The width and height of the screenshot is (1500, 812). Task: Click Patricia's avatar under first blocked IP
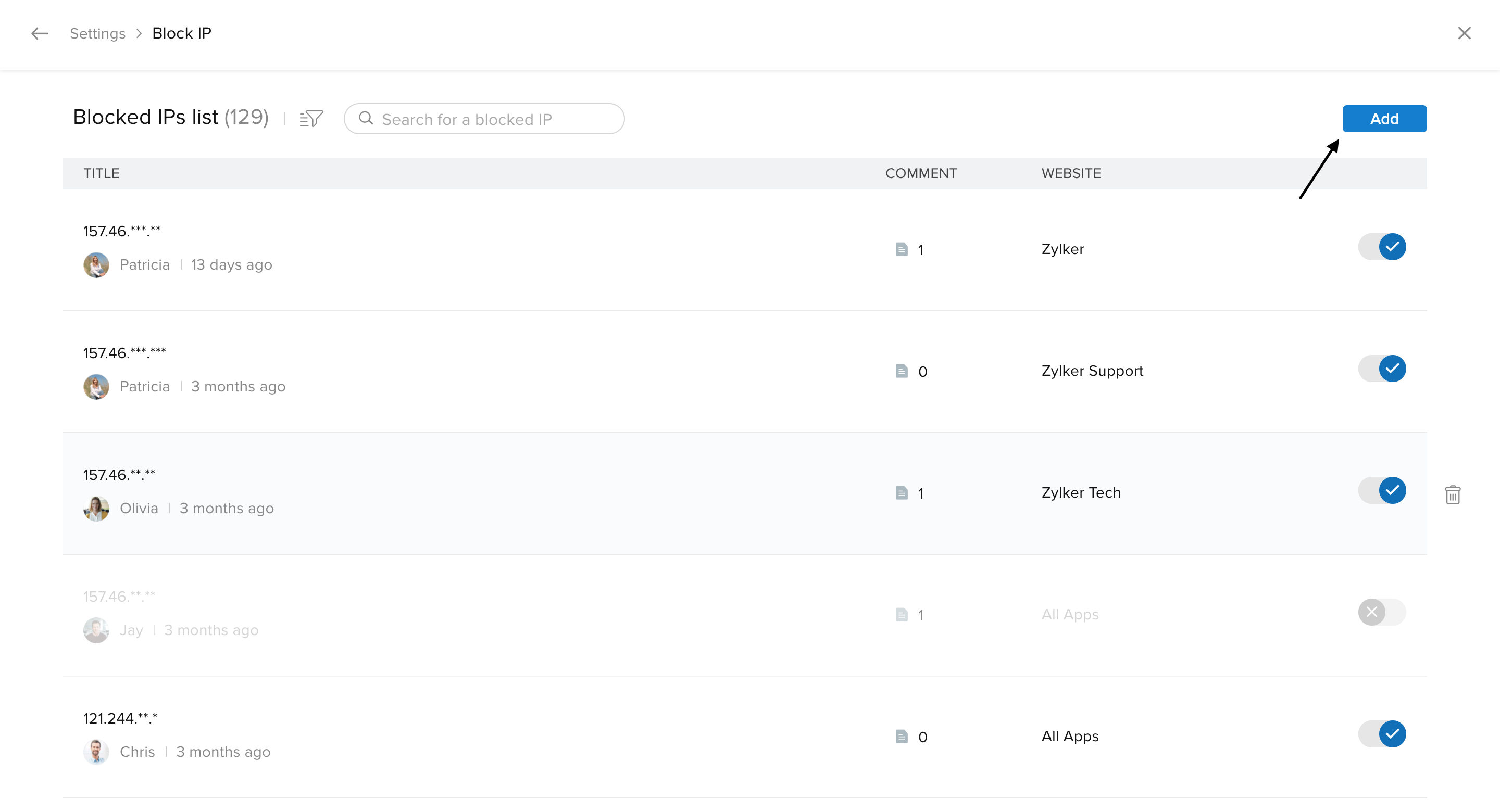(x=96, y=265)
